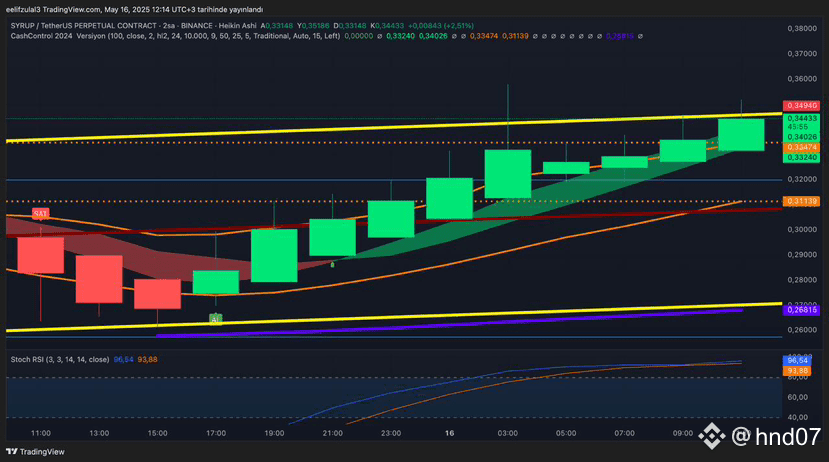Click the first red candle above 11:00
829x462 pixels.
[41, 255]
